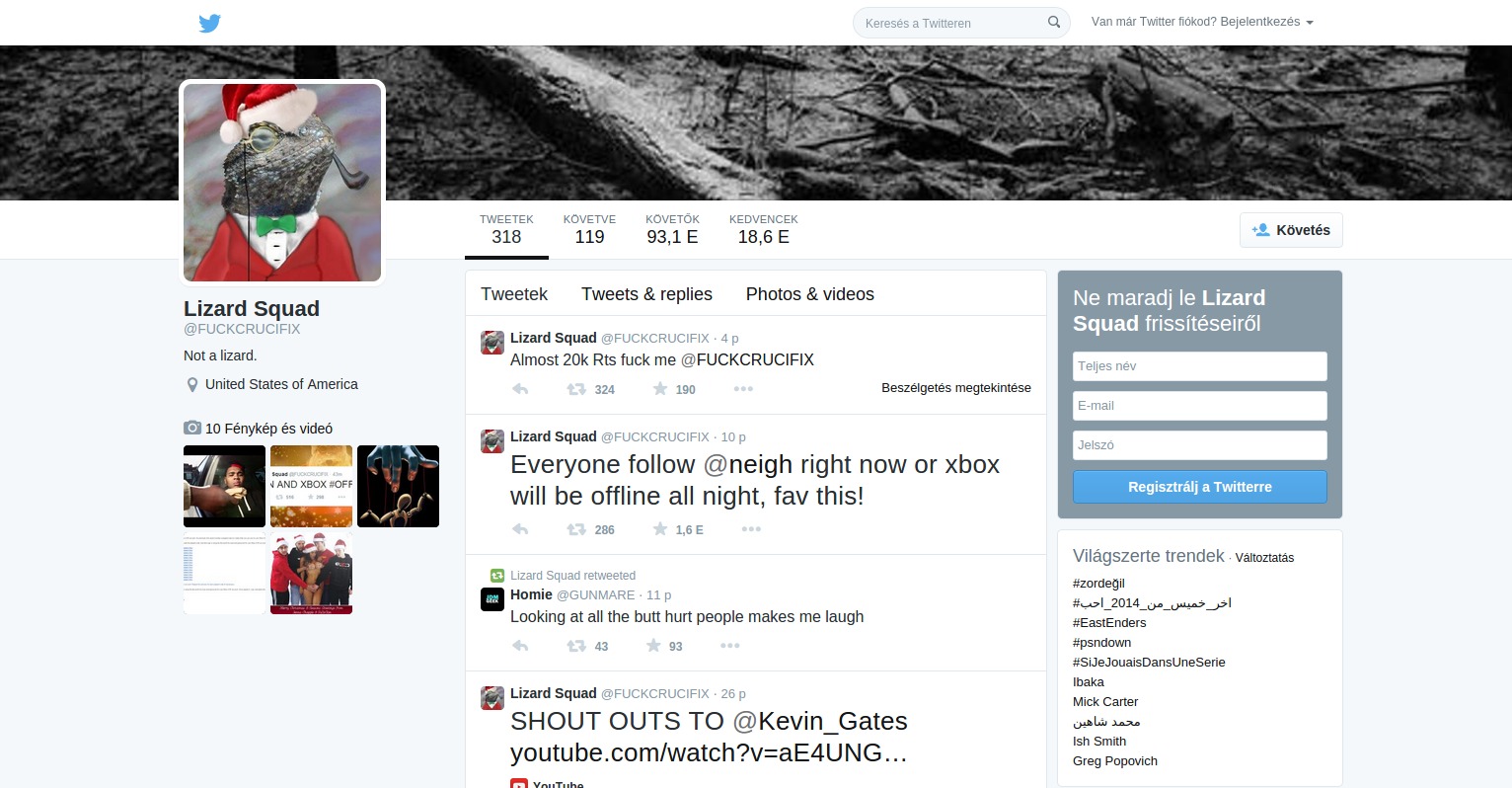Click the green retweet badge above Homie's tweet
The width and height of the screenshot is (1512, 788).
[492, 575]
